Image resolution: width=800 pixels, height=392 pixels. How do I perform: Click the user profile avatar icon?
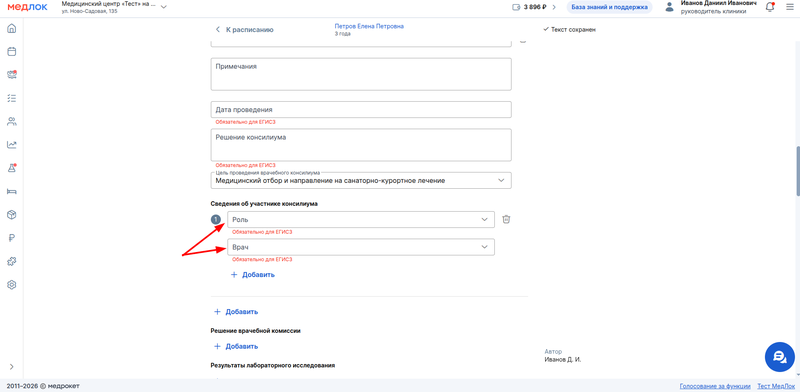tap(669, 7)
